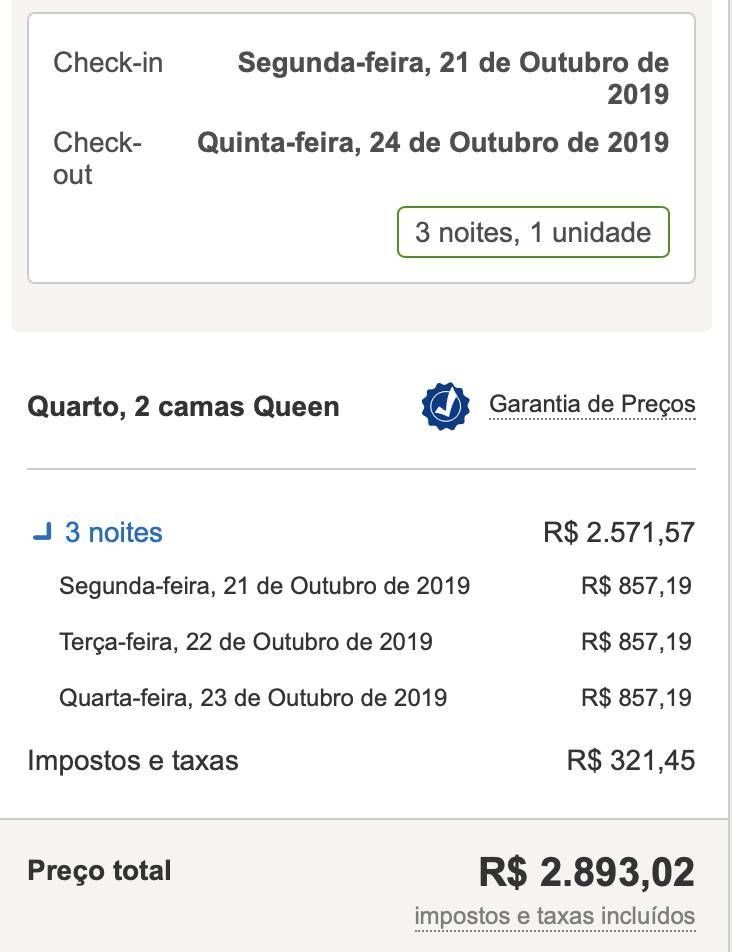Select the 3 noites, 1 unidade box

pyautogui.click(x=533, y=232)
